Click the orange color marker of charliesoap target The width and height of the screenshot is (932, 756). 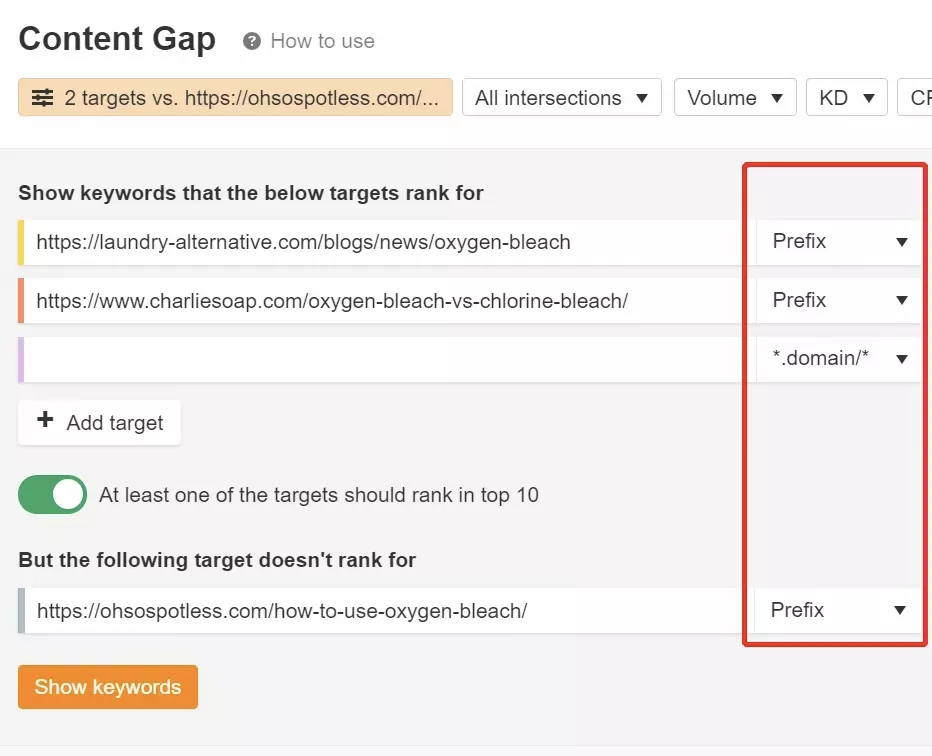point(21,301)
